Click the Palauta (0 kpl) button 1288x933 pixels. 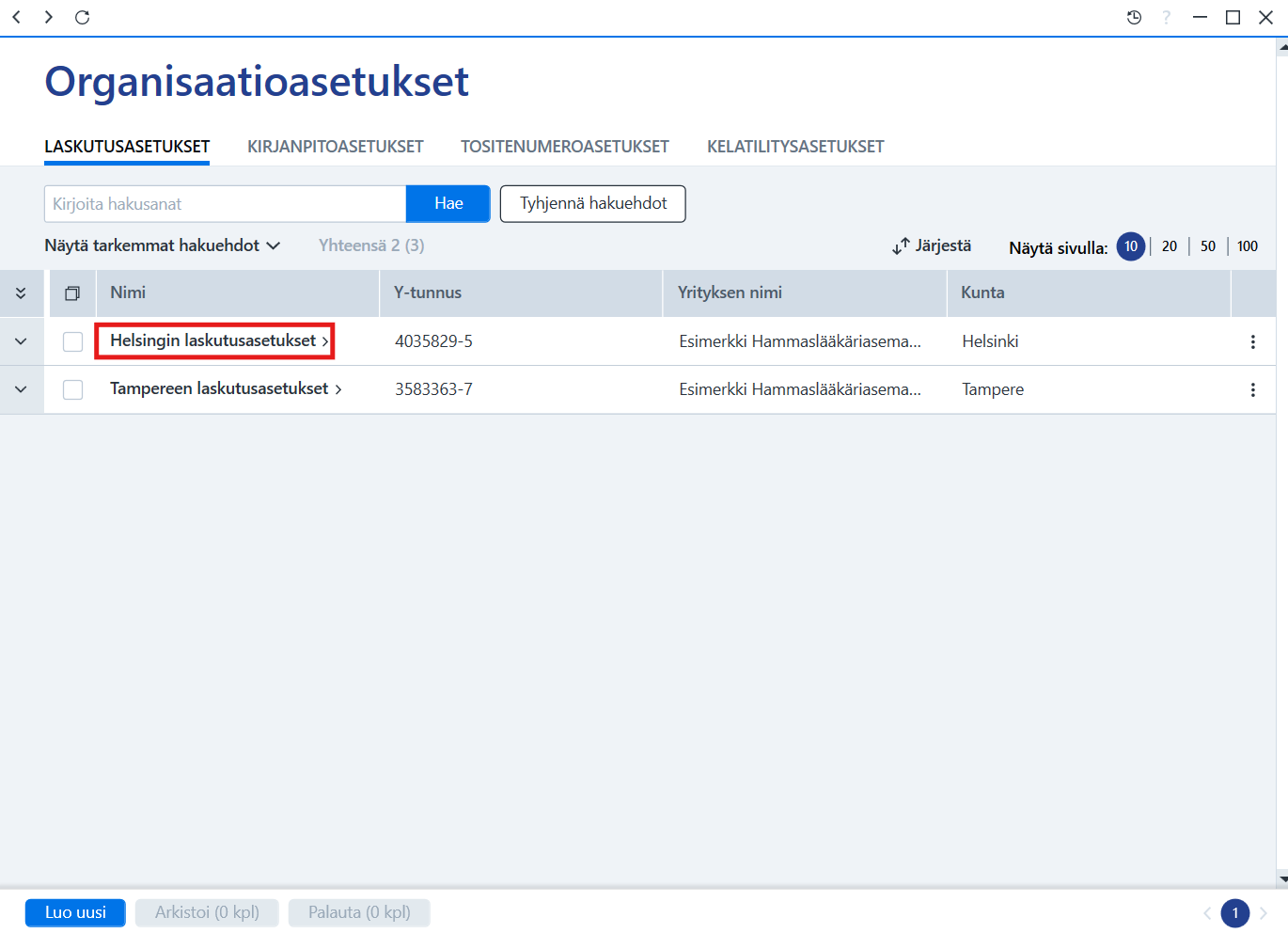359,912
